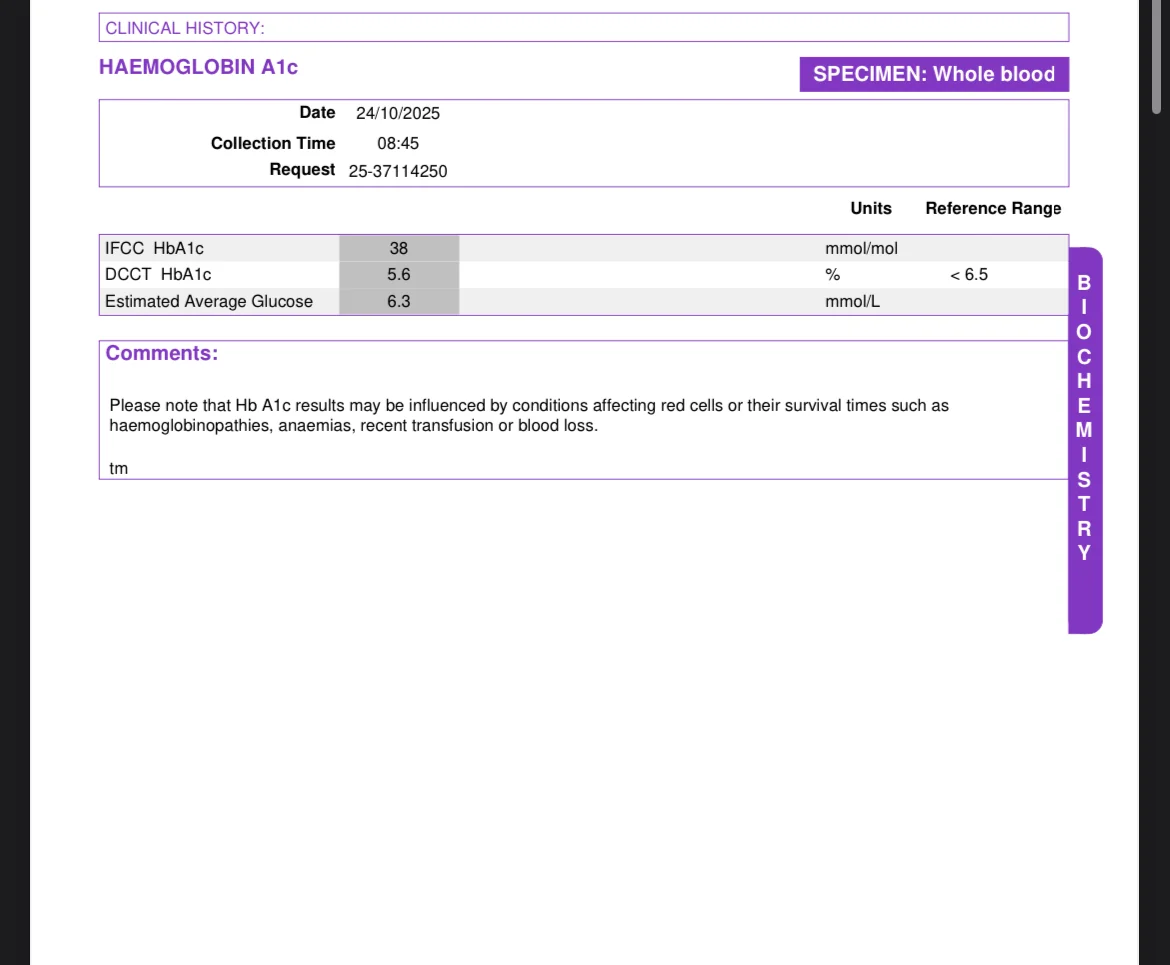Select the 'CLINICAL HISTORY:' field label
The width and height of the screenshot is (1170, 965).
click(x=185, y=28)
